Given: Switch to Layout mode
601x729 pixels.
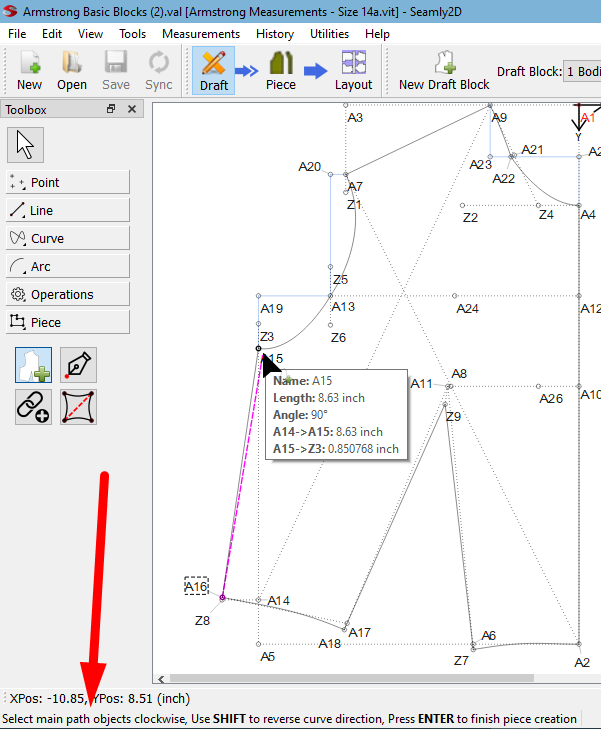Looking at the screenshot, I should (353, 70).
